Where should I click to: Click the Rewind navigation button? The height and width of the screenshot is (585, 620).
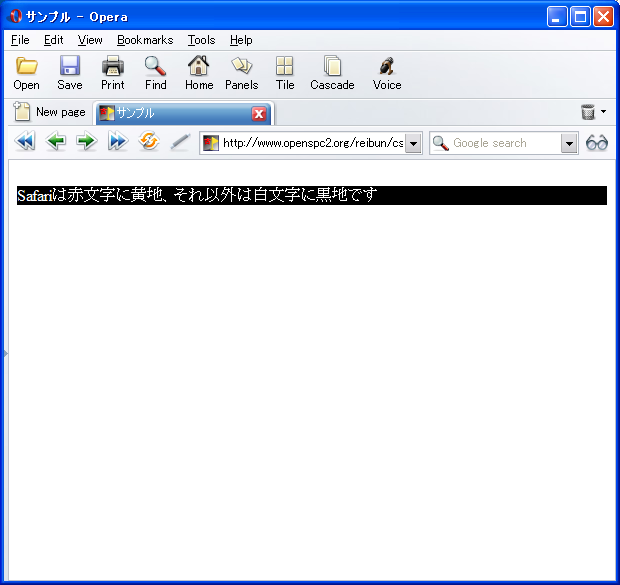pyautogui.click(x=25, y=142)
